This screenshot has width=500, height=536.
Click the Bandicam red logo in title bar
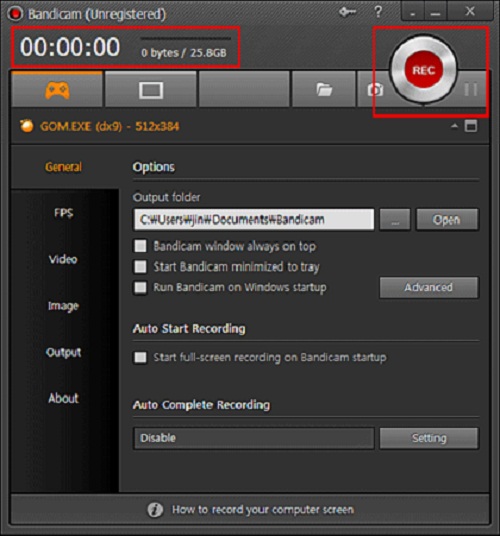click(x=15, y=14)
